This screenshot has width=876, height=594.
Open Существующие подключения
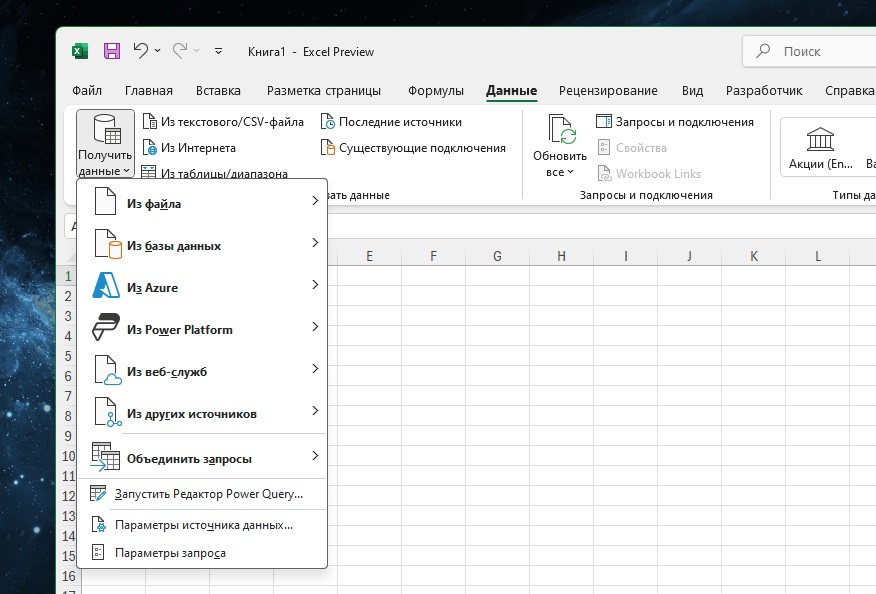click(x=413, y=148)
